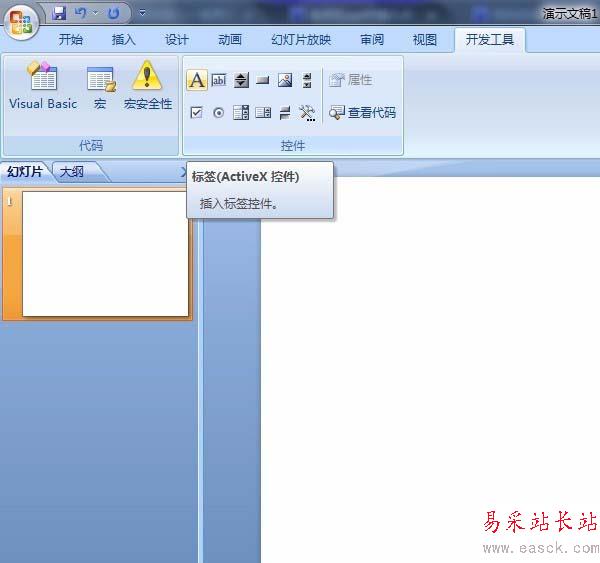The image size is (600, 563).
Task: Insert a List Box control
Action: [x=263, y=113]
